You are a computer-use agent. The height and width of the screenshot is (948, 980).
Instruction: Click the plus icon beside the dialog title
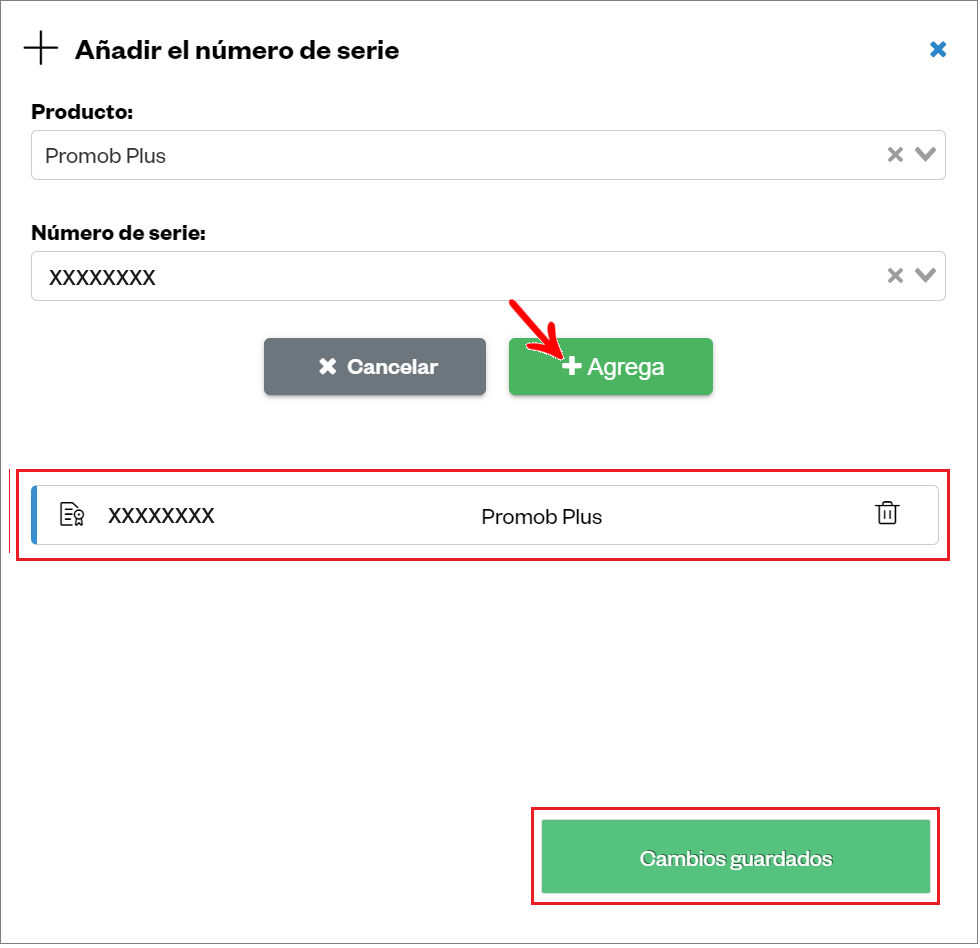[41, 47]
